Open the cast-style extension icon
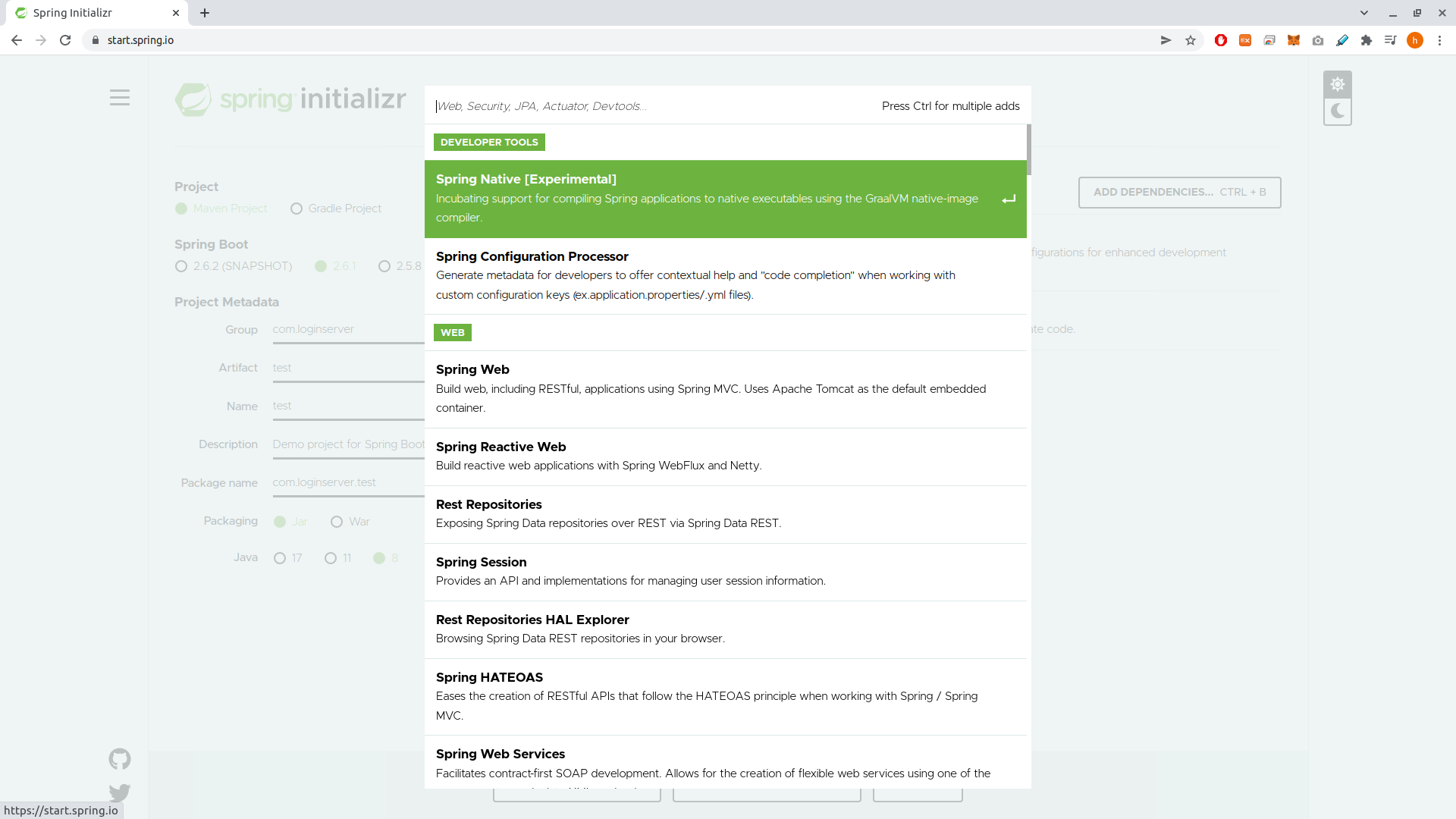 point(1269,40)
